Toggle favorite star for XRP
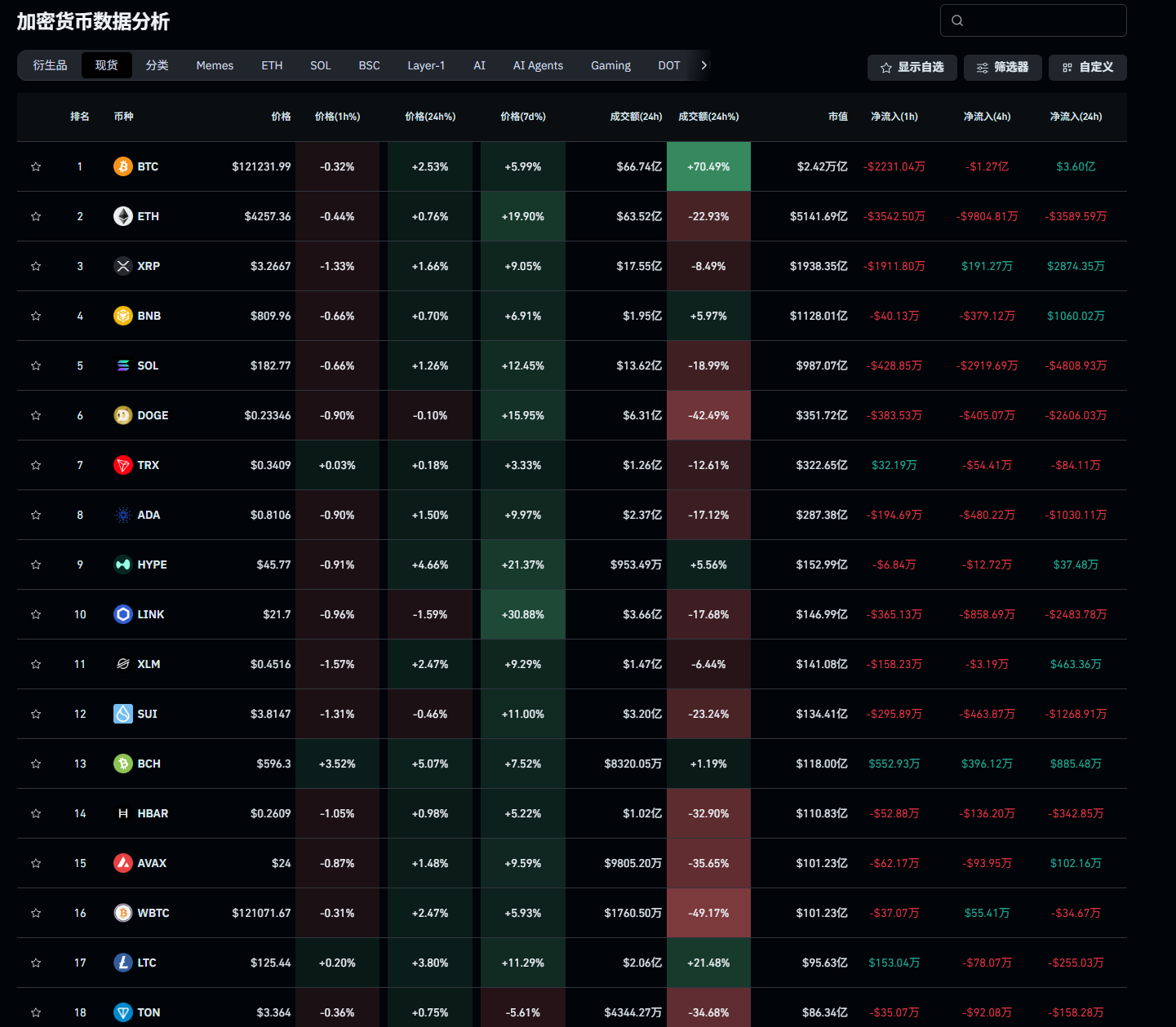Image resolution: width=1176 pixels, height=1027 pixels. click(36, 266)
